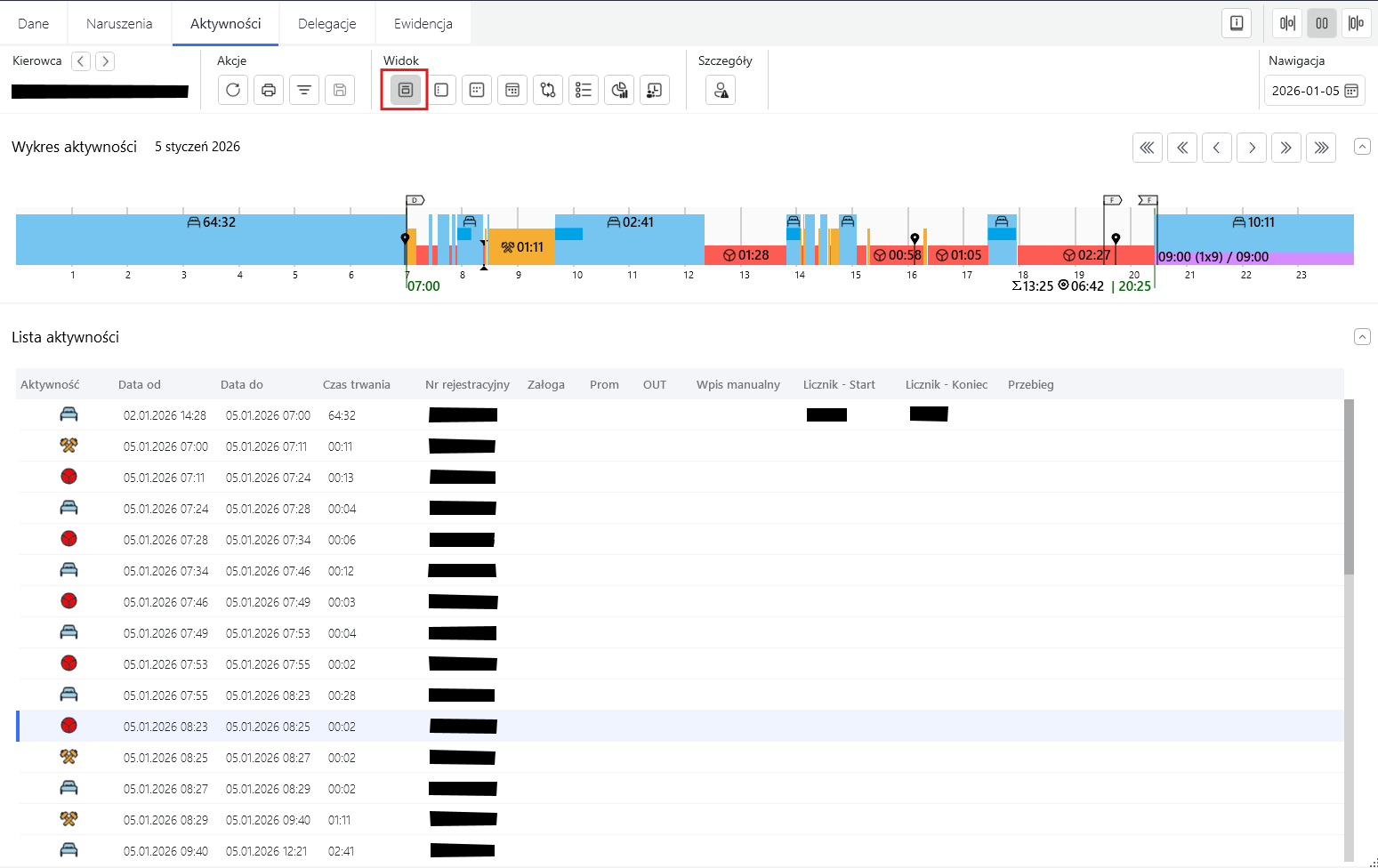
Task: Toggle the selected two-column layout button
Action: (x=1322, y=23)
